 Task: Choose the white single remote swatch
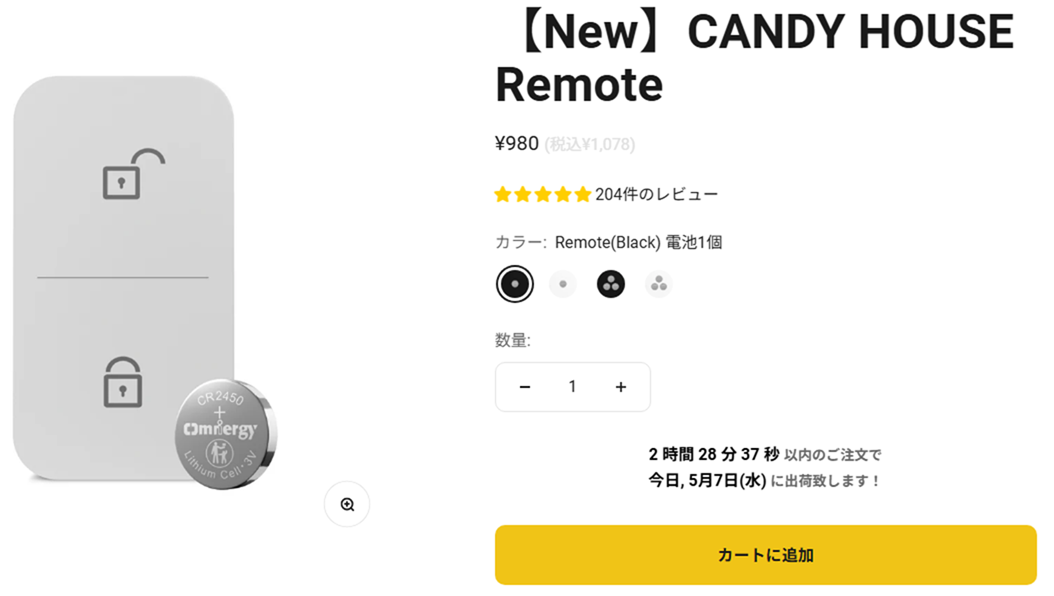[563, 284]
